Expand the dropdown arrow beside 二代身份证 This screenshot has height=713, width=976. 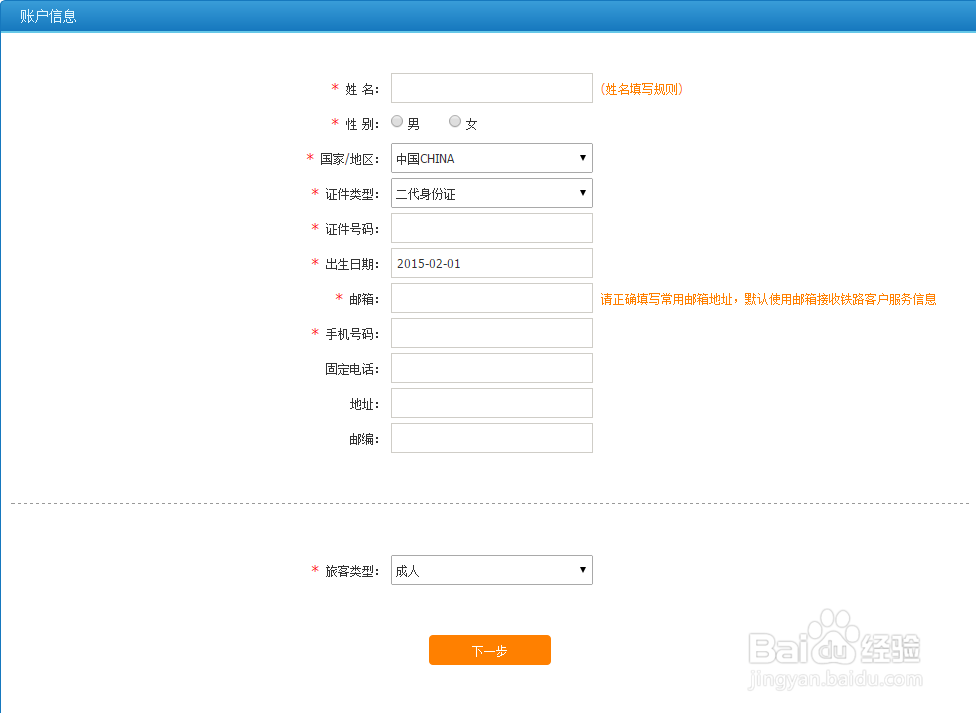click(581, 193)
